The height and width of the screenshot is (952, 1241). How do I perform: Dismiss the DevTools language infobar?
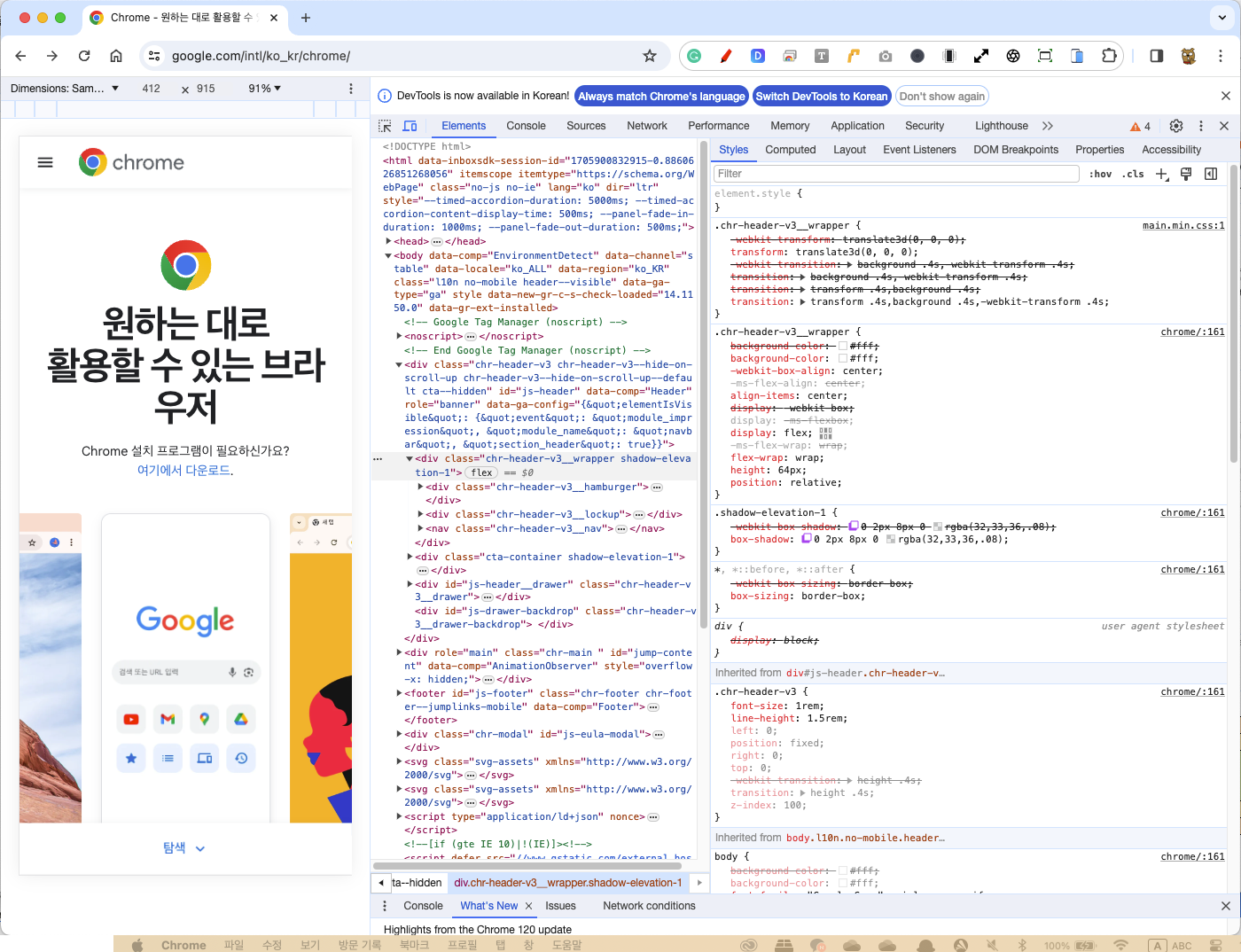(x=1226, y=96)
